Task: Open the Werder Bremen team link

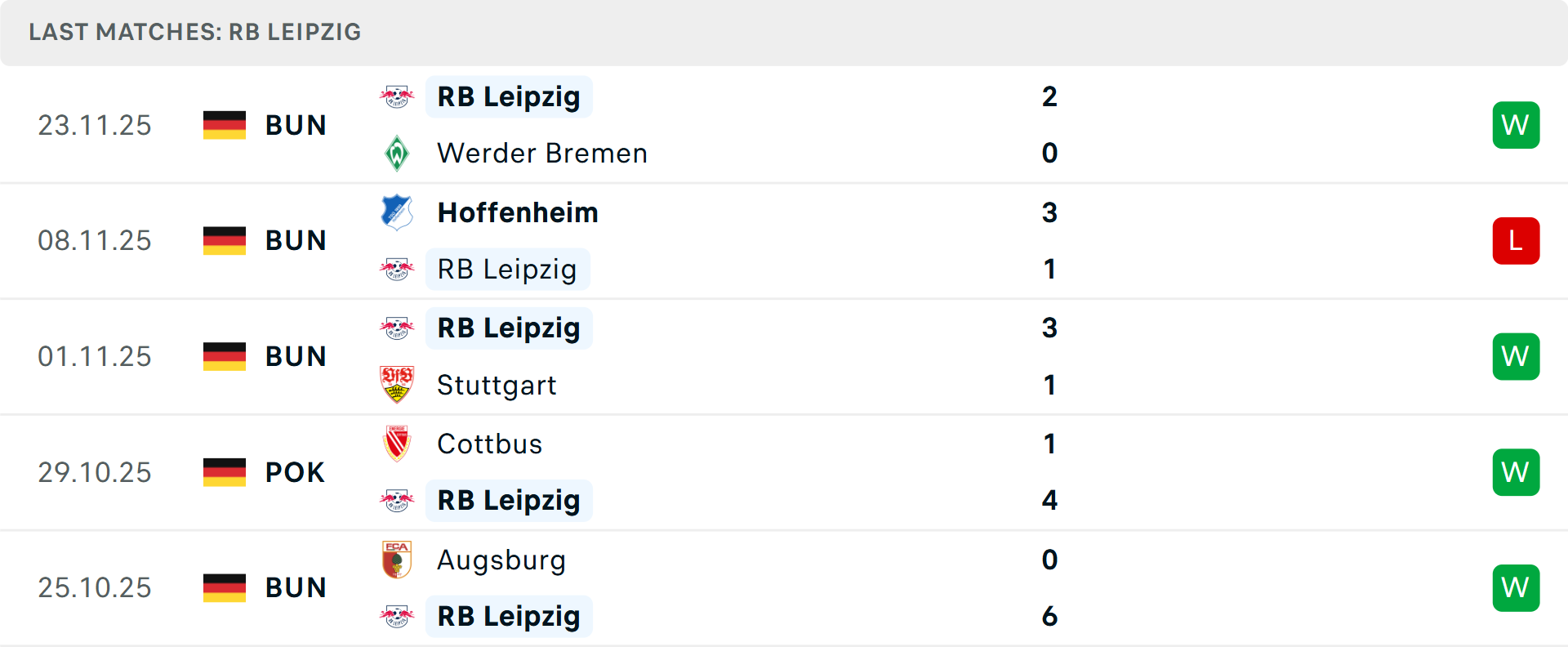Action: pyautogui.click(x=542, y=154)
